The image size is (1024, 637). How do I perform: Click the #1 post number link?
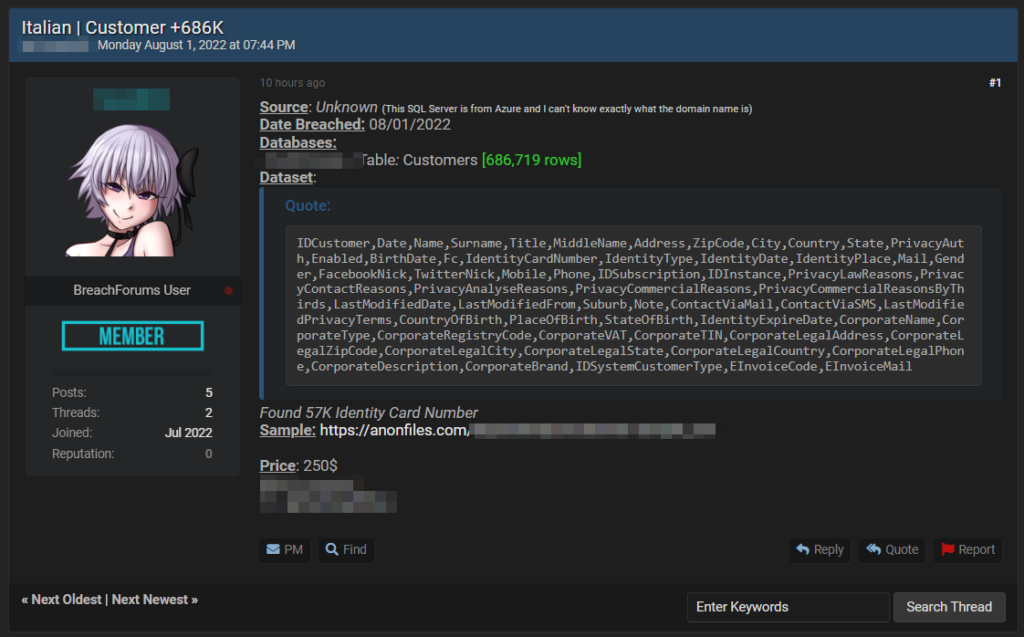pos(994,83)
